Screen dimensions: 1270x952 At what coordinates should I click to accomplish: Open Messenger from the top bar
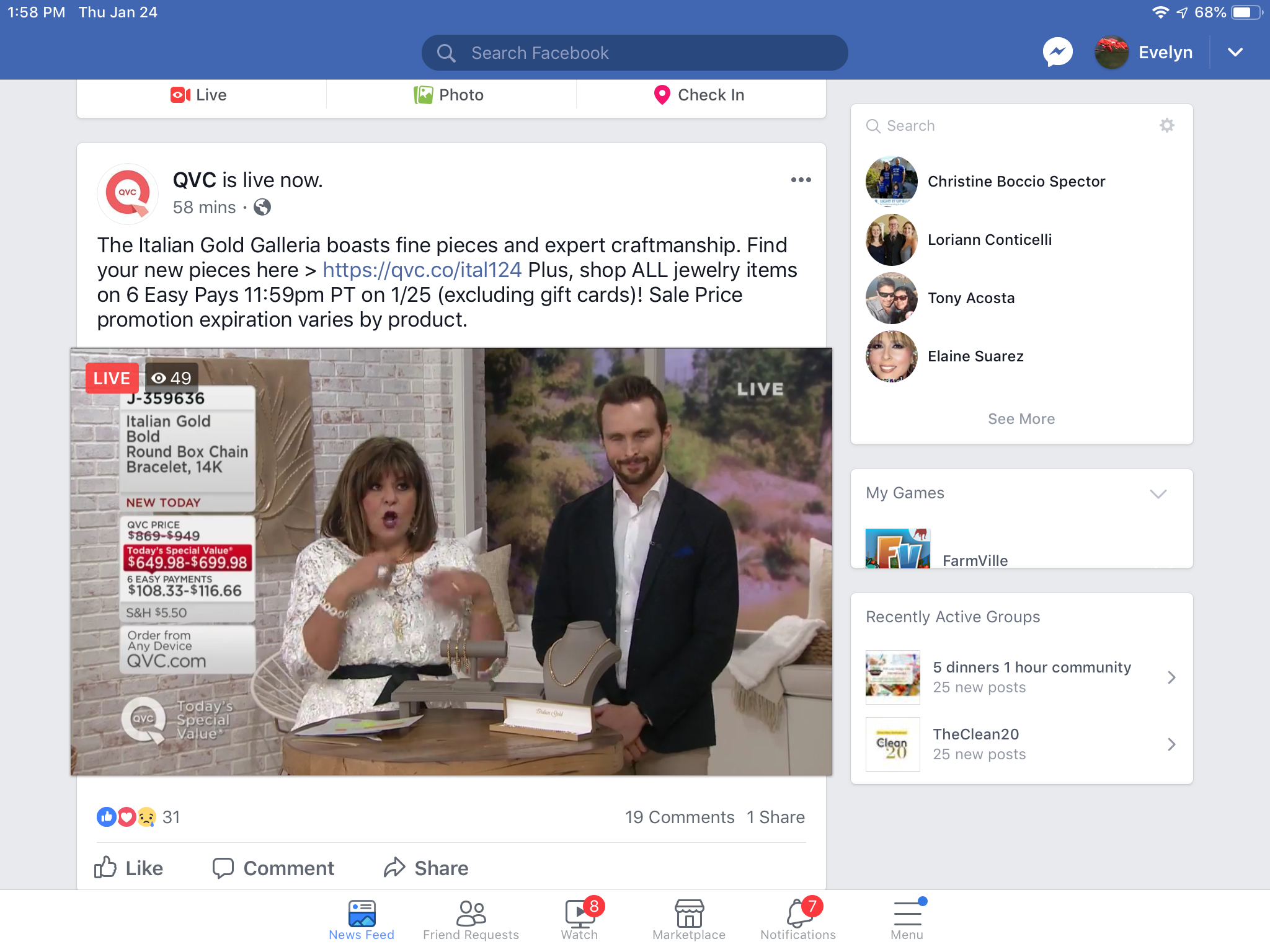pos(1058,53)
